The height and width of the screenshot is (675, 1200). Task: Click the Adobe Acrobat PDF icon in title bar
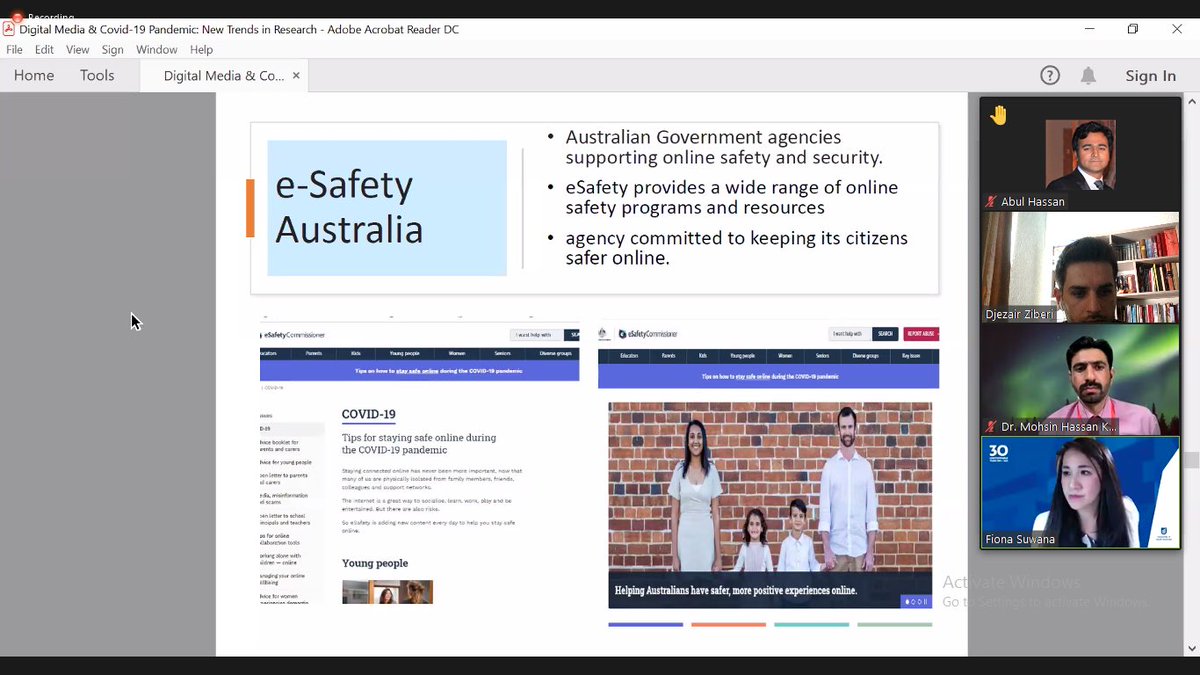(9, 29)
